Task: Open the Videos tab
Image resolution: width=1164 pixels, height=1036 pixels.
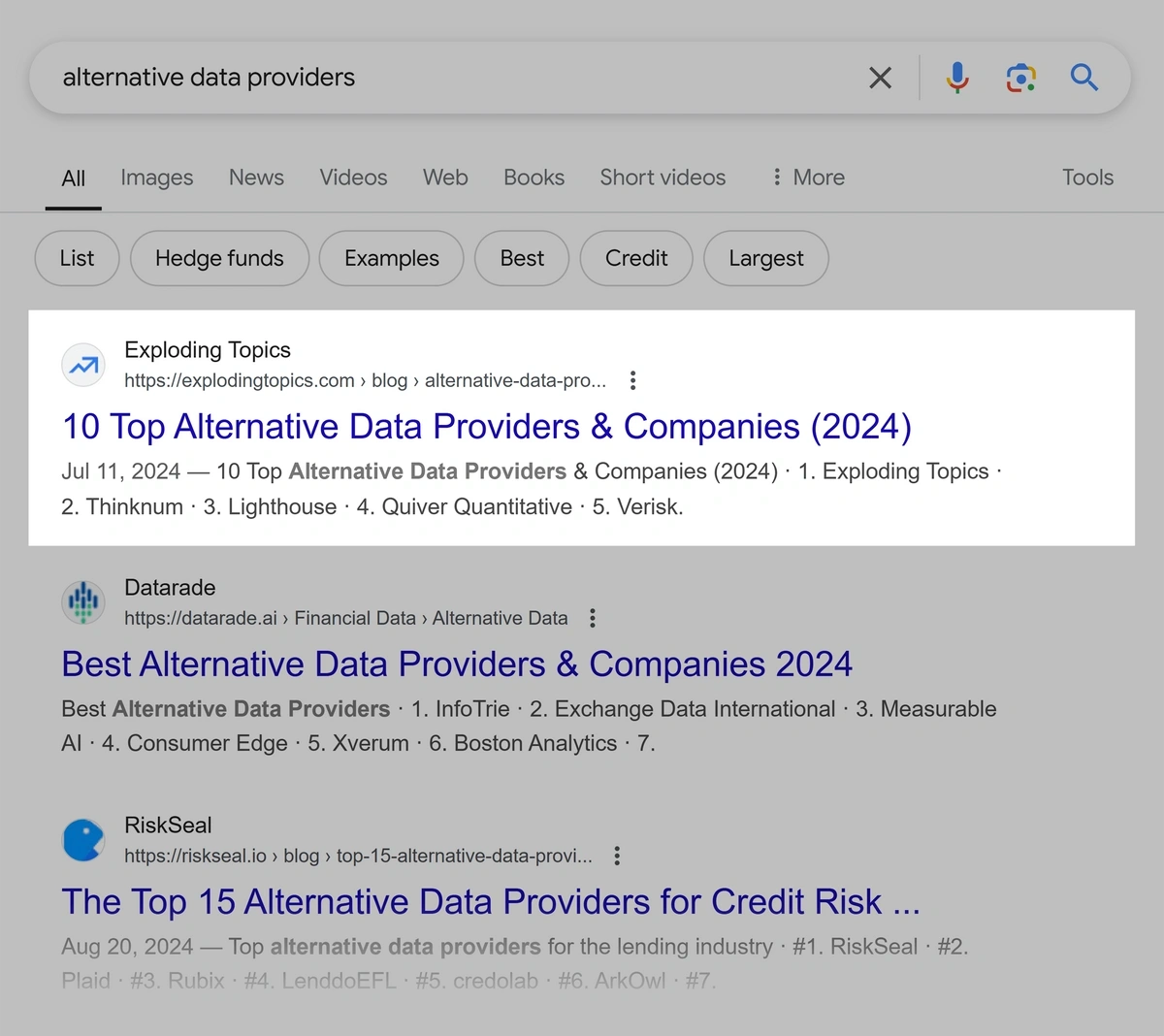Action: click(x=353, y=178)
